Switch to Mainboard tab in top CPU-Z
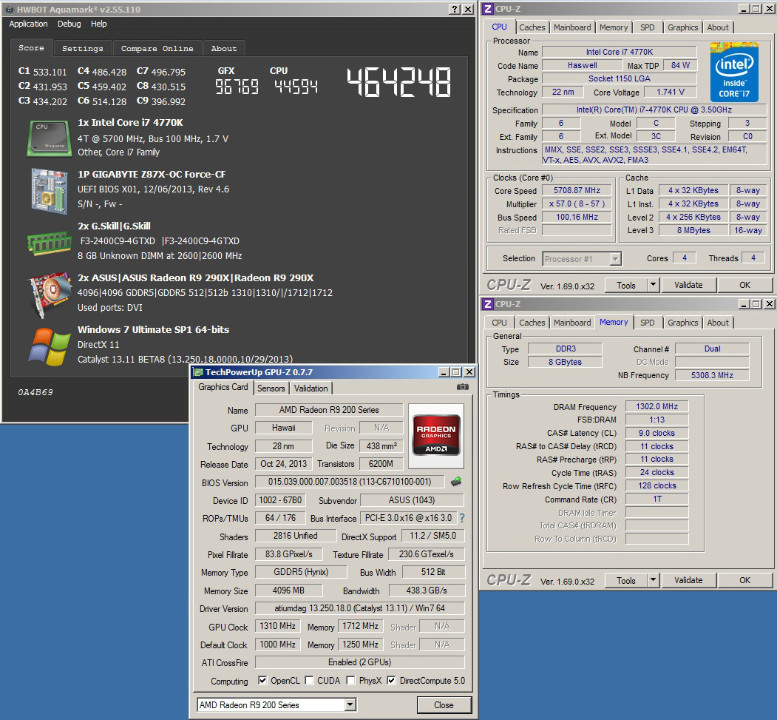This screenshot has height=720, width=777. (572, 27)
